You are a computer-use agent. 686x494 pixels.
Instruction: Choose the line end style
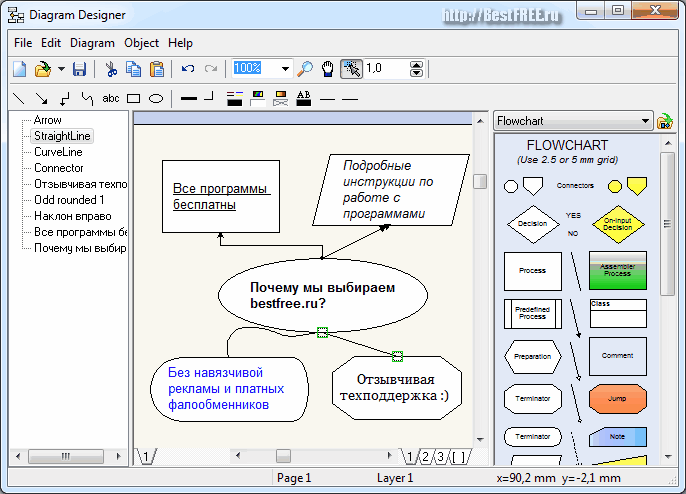[350, 99]
